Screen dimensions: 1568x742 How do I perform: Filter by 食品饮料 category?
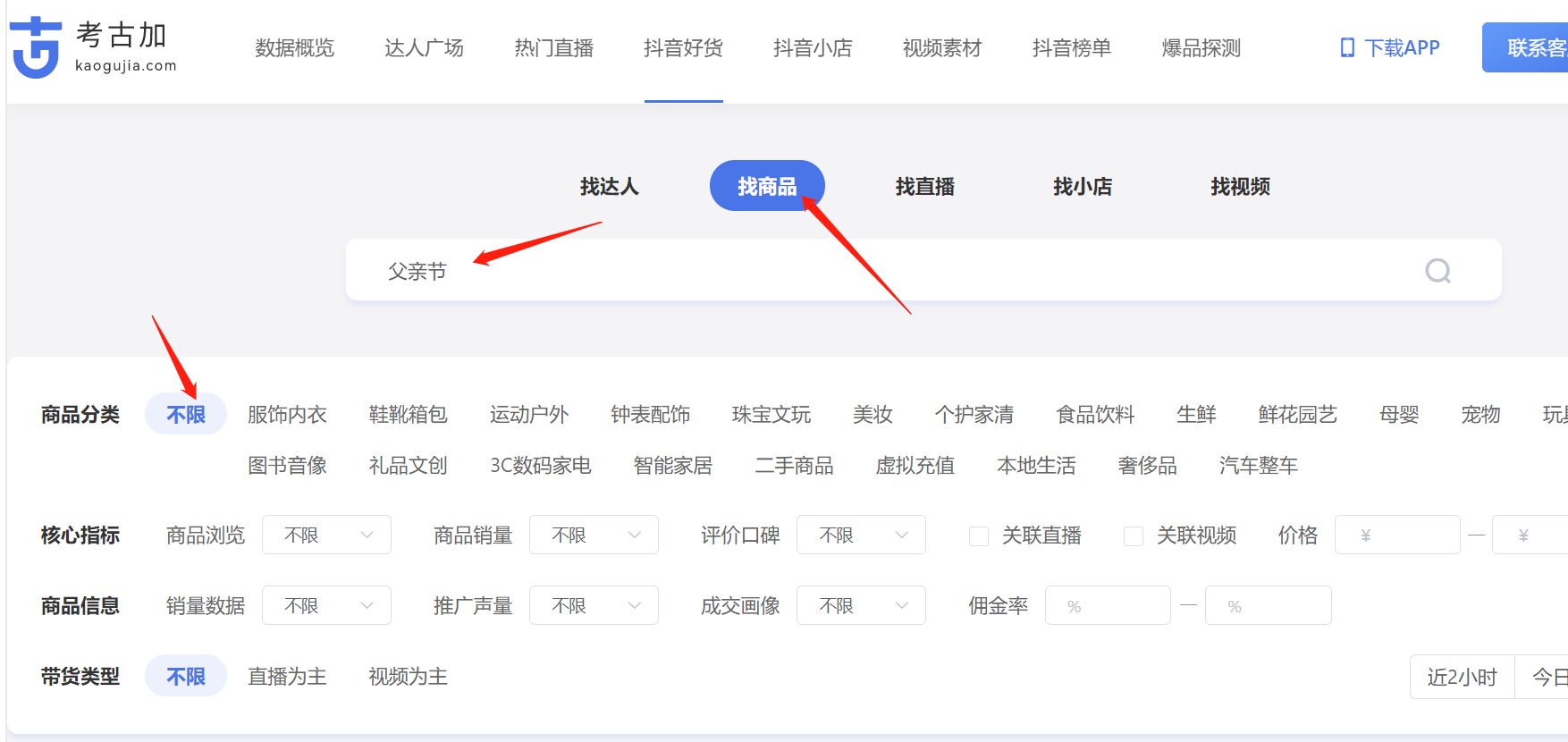pos(1095,414)
